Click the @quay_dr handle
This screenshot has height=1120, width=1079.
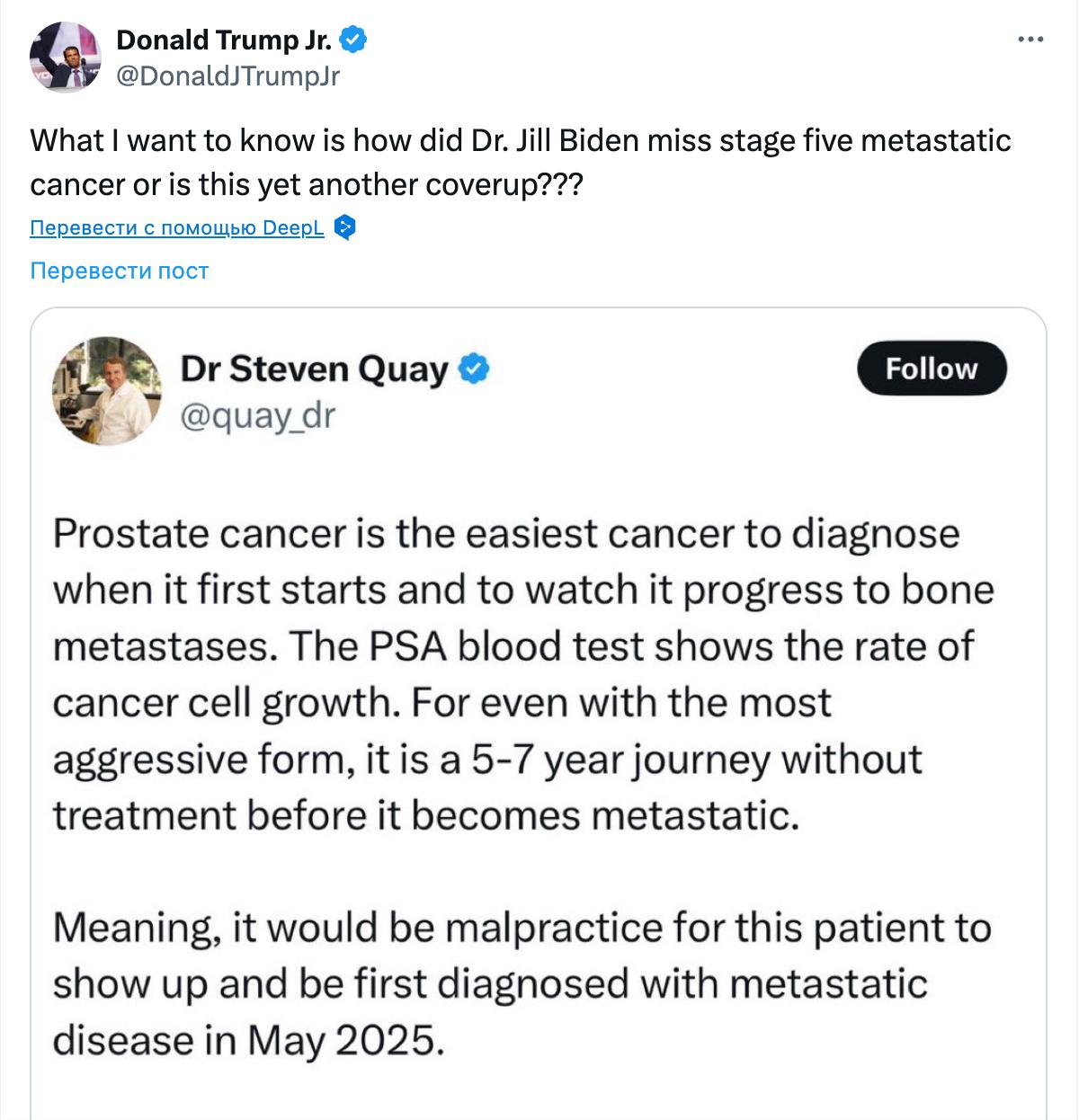[x=257, y=415]
